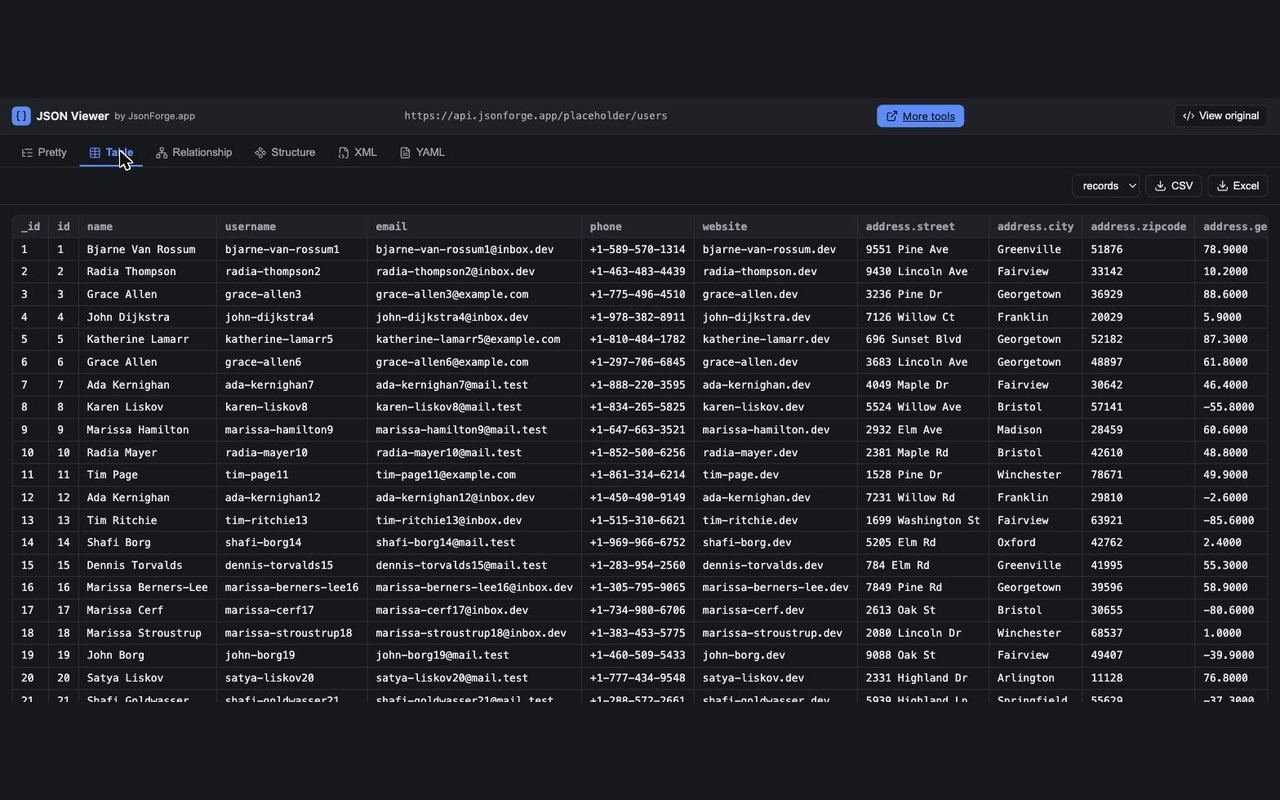Viewport: 1280px width, 800px height.
Task: Click the Karen Liskov name cell
Action: pos(147,407)
